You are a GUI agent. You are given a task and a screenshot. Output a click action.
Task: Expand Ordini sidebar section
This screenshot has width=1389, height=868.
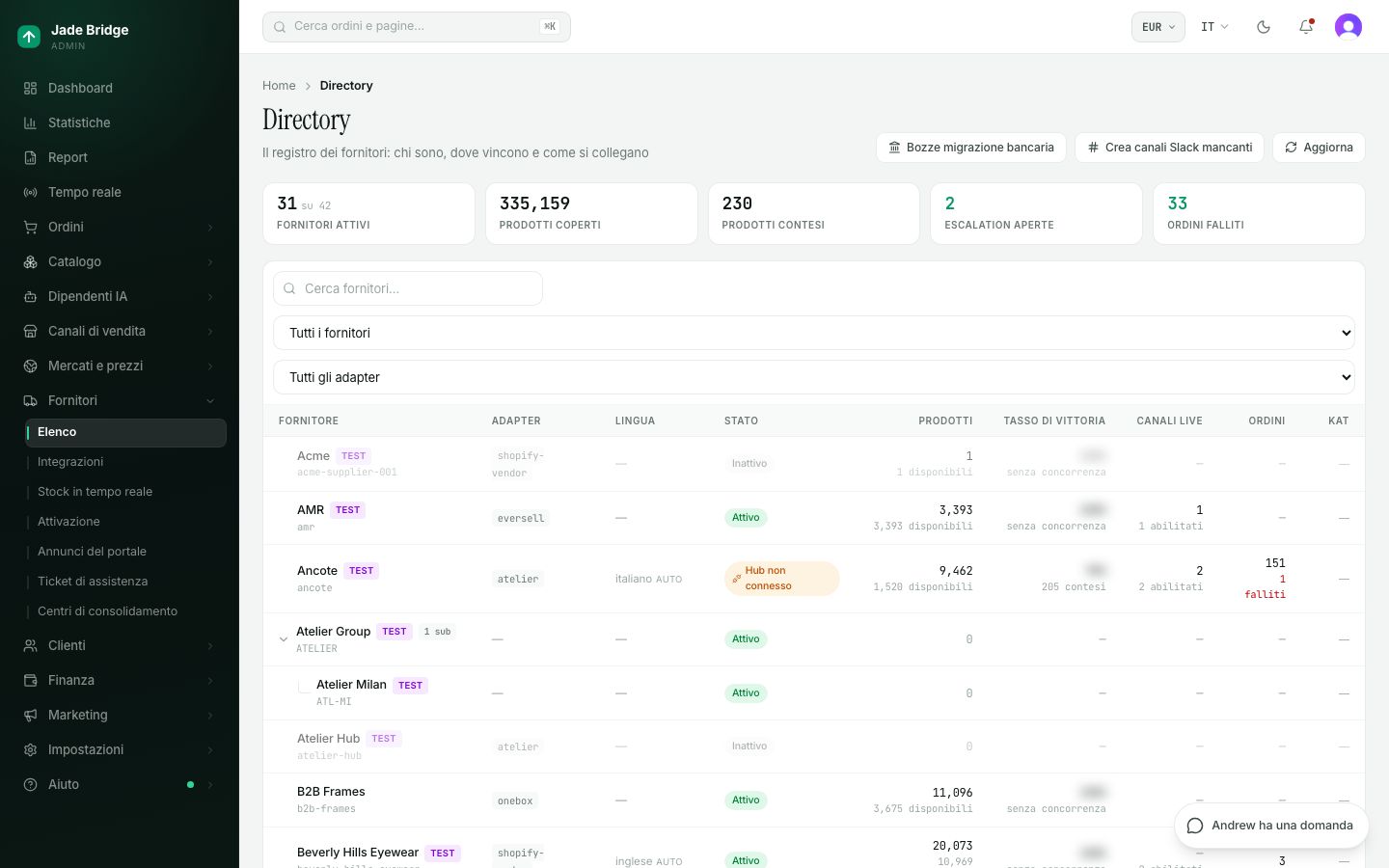tap(120, 227)
